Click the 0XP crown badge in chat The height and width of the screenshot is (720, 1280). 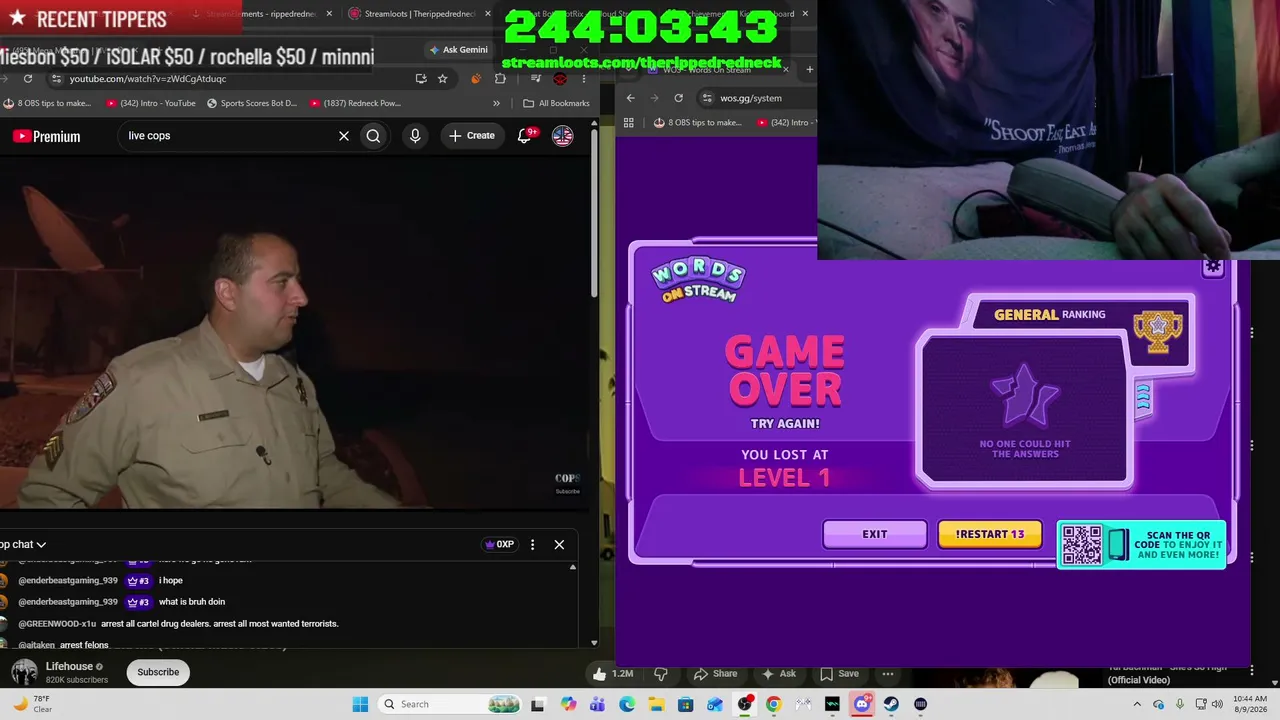(499, 545)
